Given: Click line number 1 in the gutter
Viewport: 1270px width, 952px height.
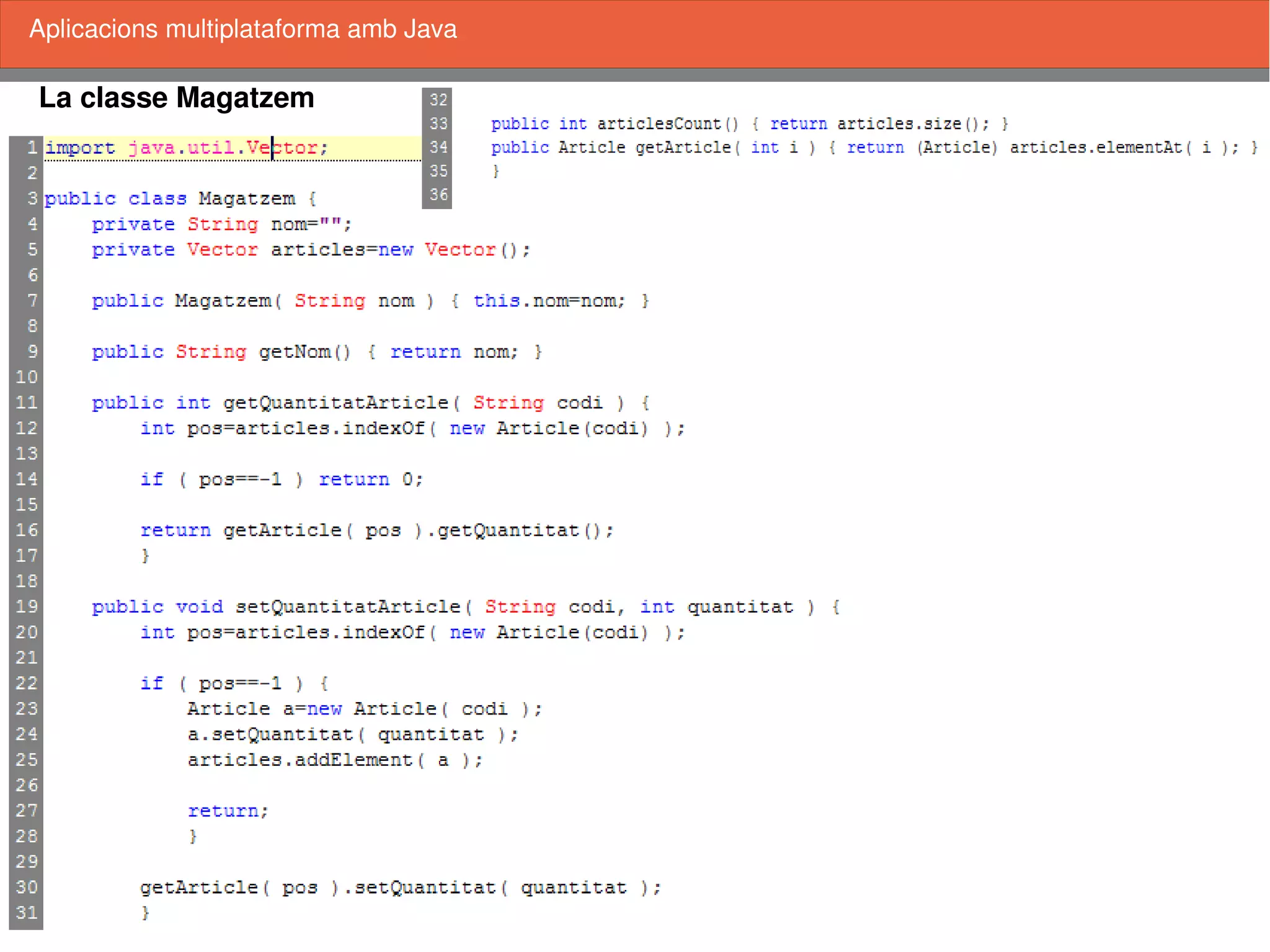Looking at the screenshot, I should pos(32,148).
